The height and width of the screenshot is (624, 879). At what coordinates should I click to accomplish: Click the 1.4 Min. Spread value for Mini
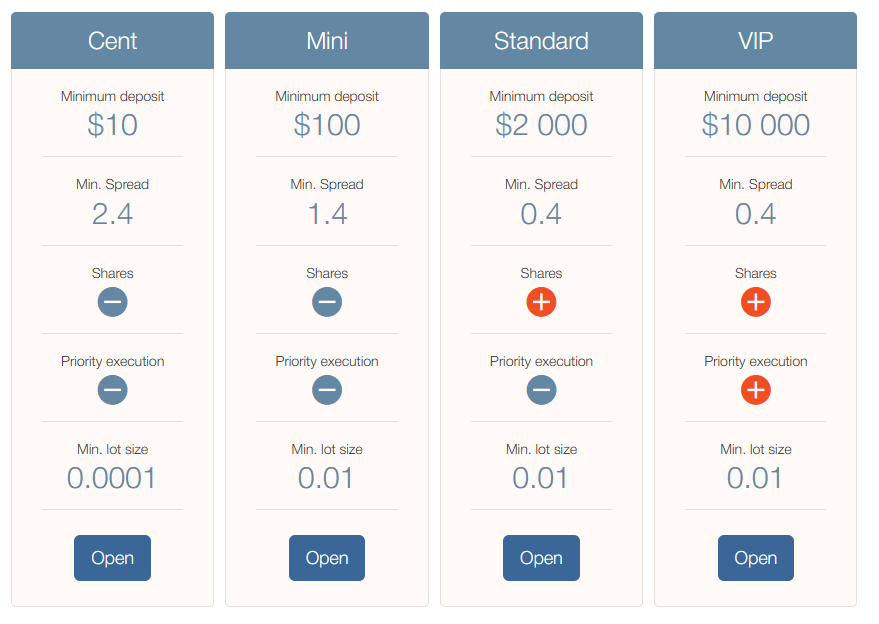pos(327,213)
